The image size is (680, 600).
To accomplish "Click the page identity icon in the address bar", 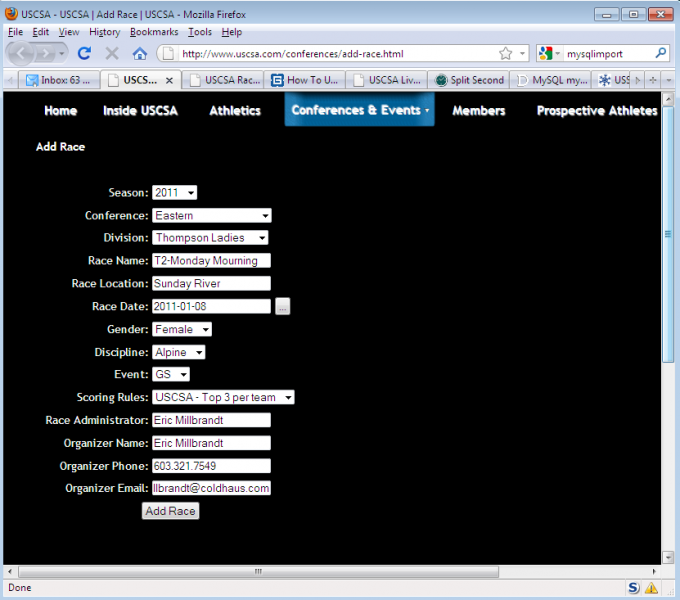I will [168, 53].
